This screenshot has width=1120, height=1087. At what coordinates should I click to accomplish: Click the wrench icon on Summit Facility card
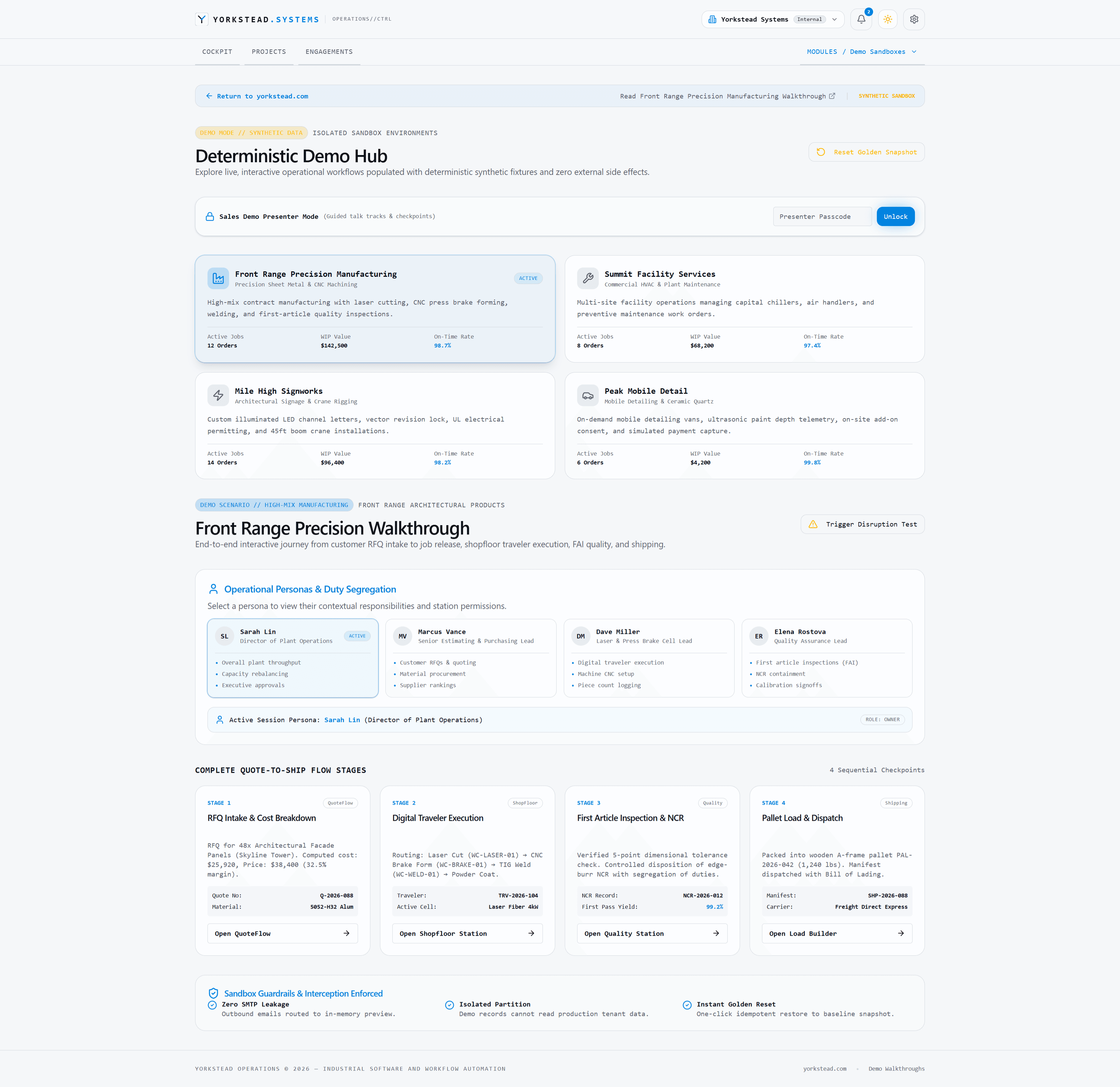coord(587,278)
